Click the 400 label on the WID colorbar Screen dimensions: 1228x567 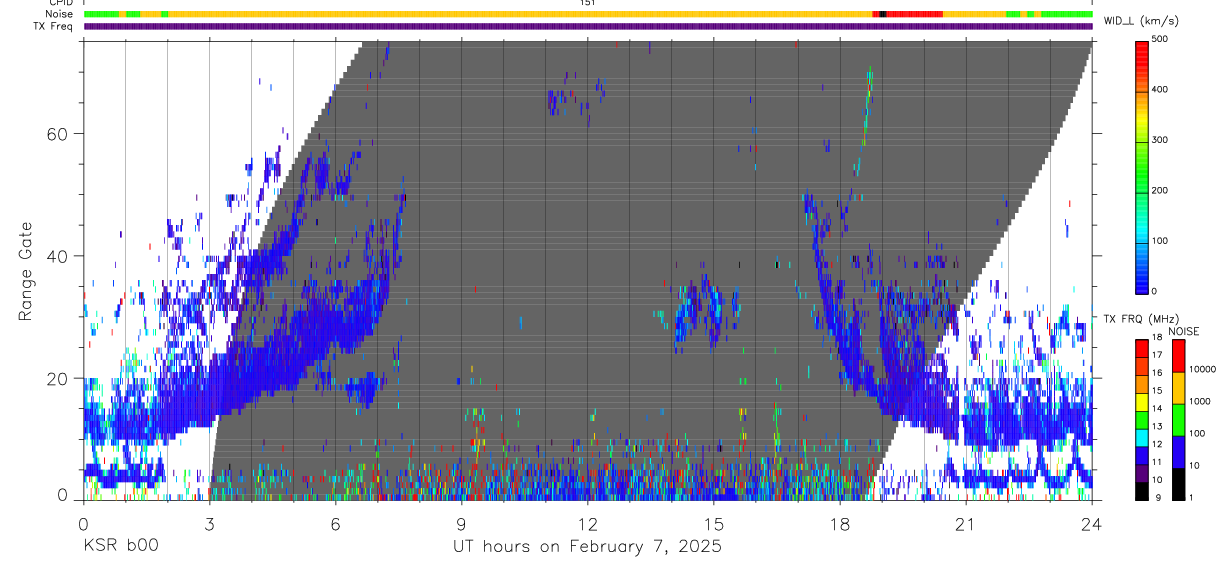(1160, 90)
